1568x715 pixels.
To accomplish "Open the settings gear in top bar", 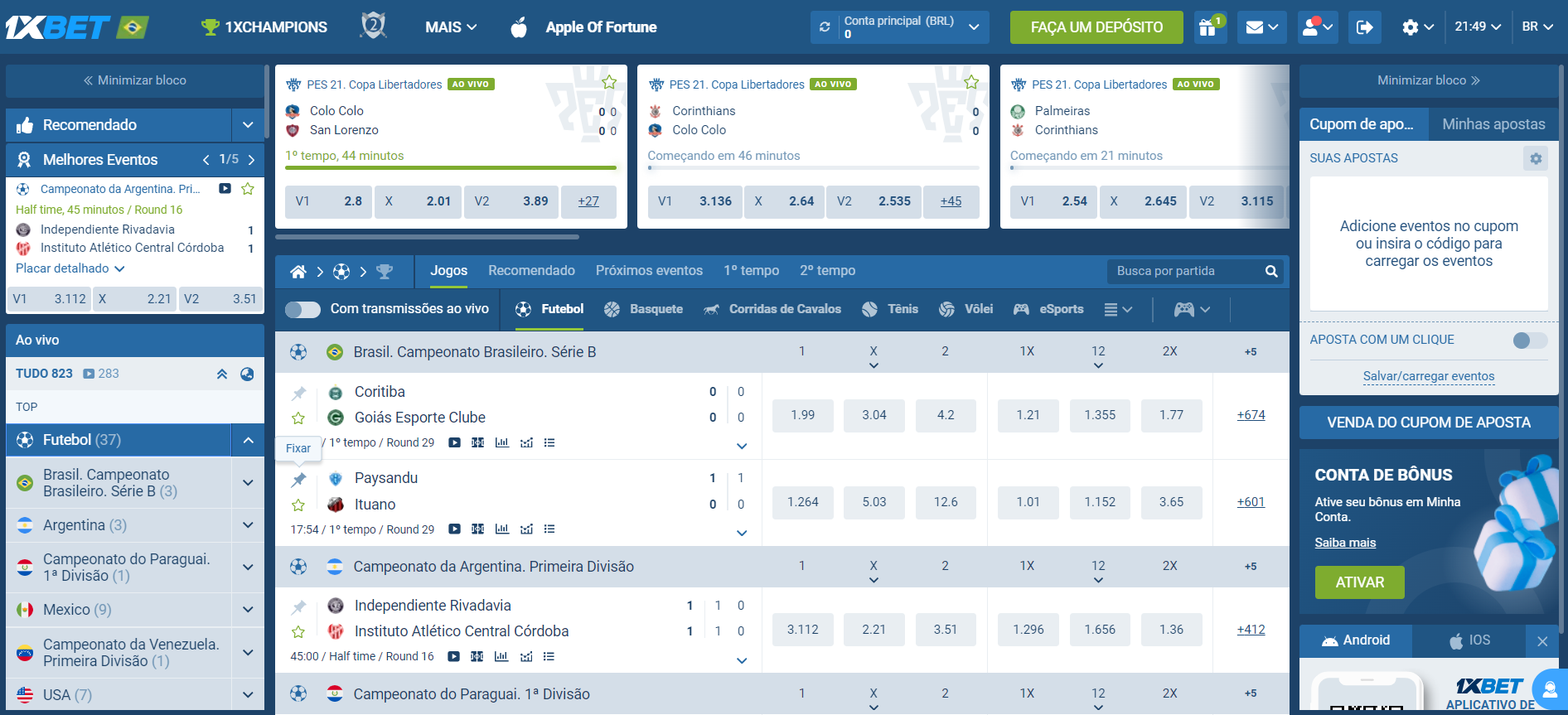I will pyautogui.click(x=1417, y=27).
